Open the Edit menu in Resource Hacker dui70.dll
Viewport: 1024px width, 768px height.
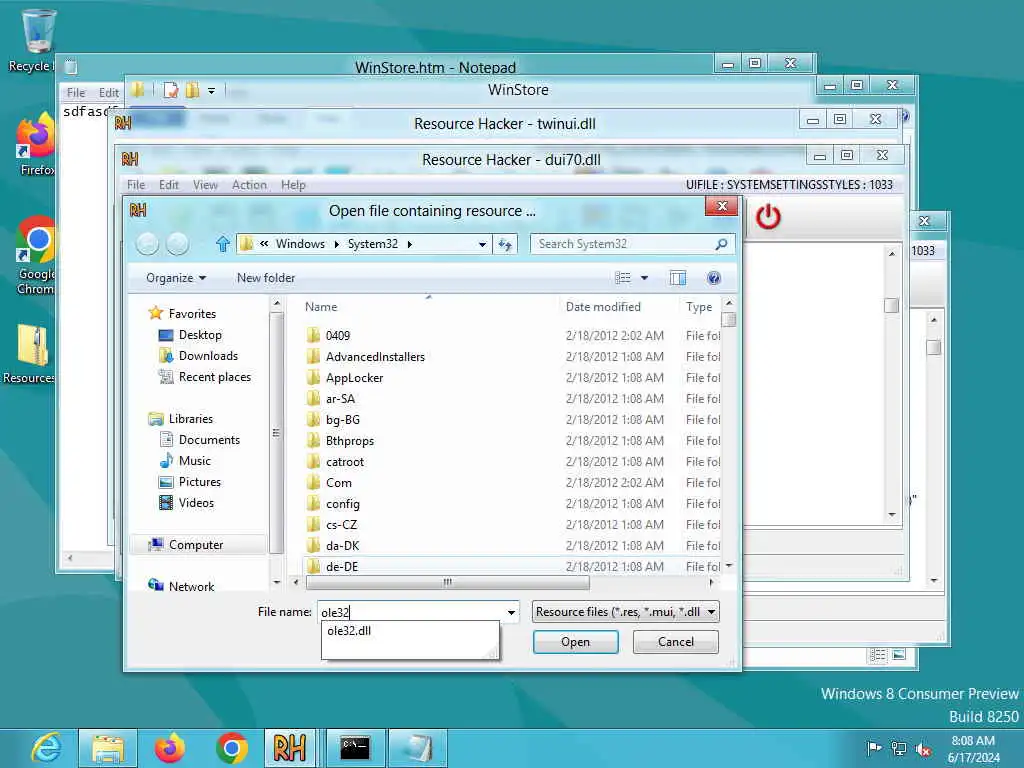[168, 185]
